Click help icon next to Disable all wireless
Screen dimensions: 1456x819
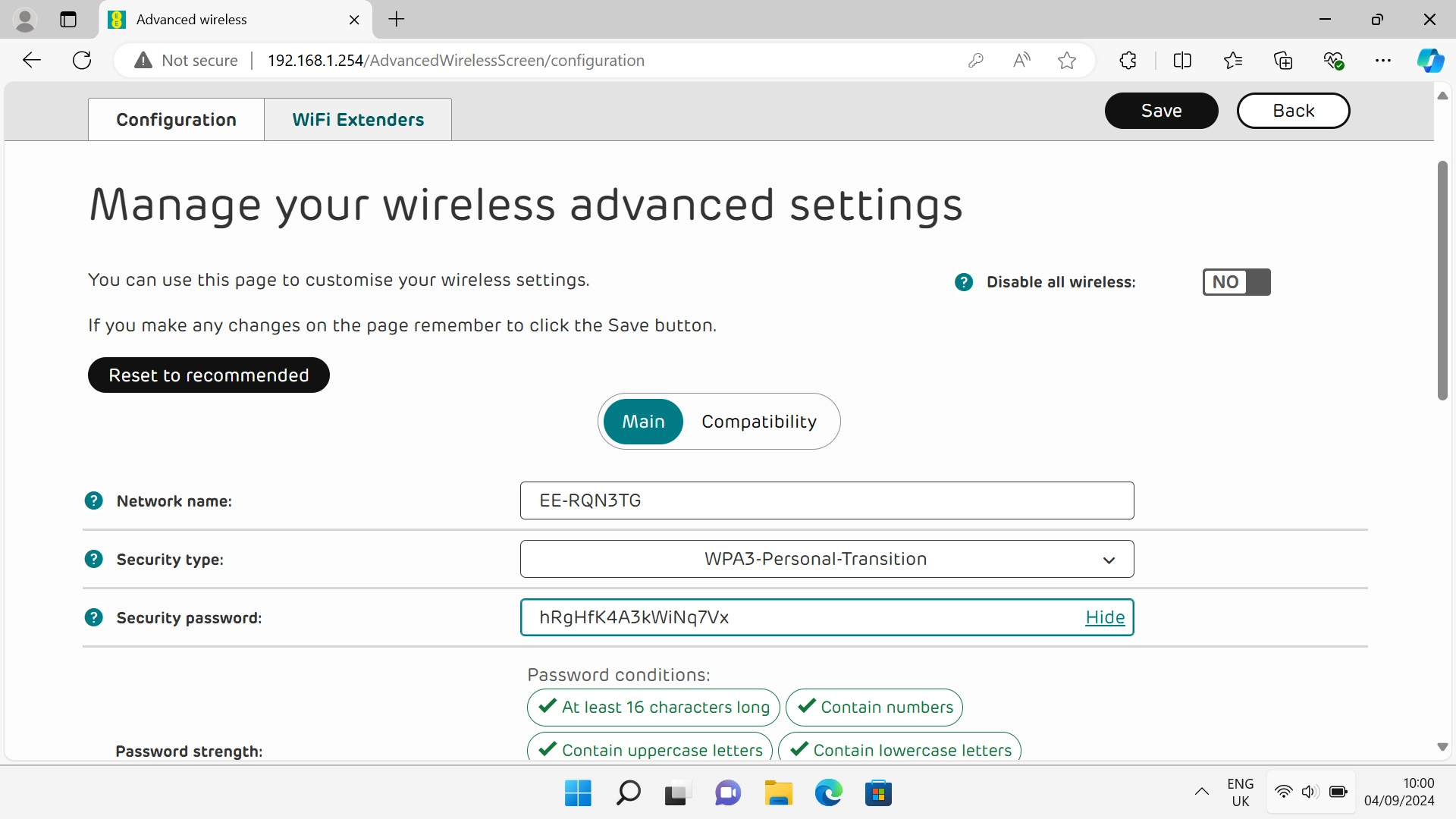(963, 282)
